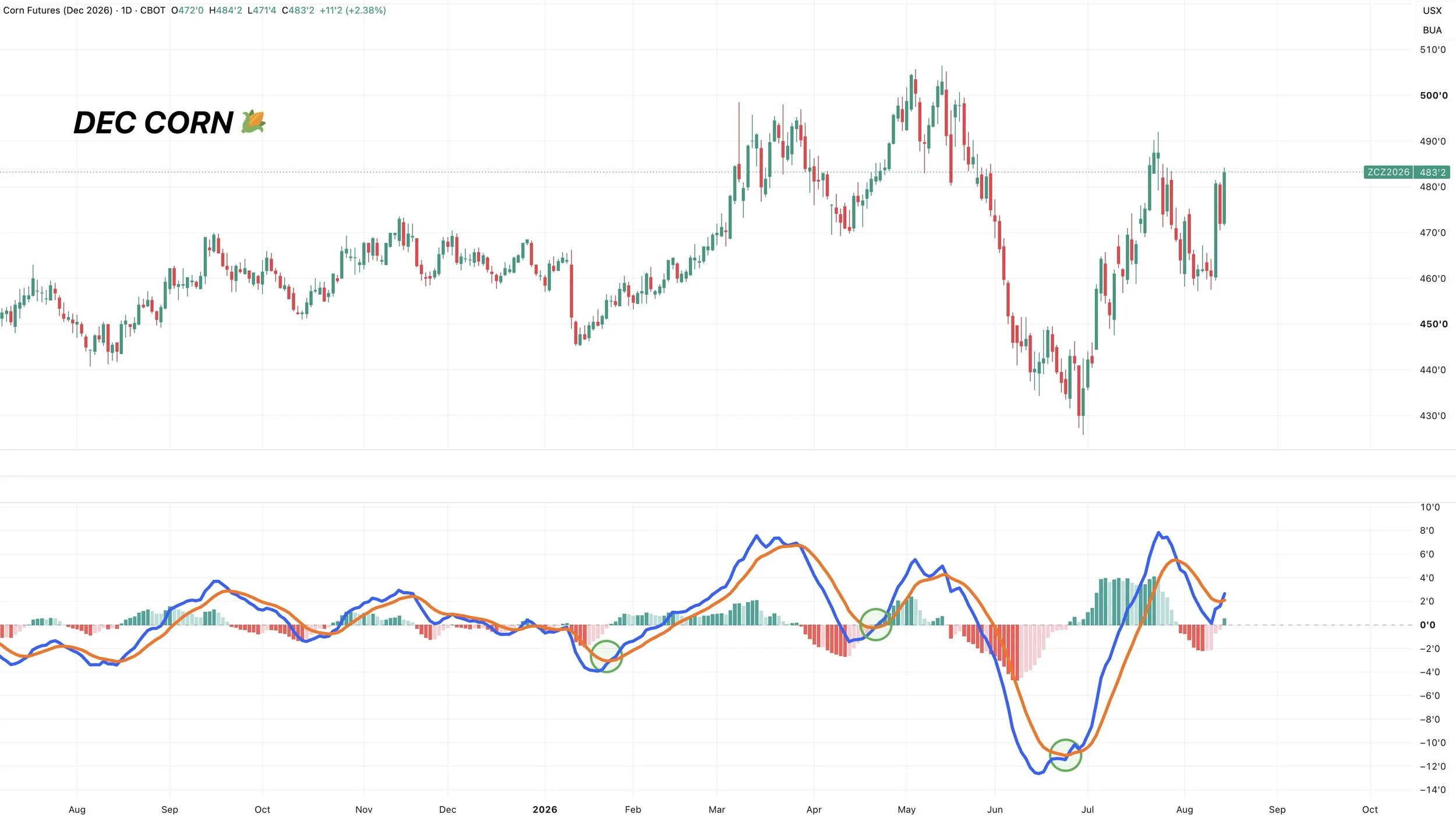1456x817 pixels.
Task: Click the −12'0 indicator axis label
Action: tap(1432, 766)
